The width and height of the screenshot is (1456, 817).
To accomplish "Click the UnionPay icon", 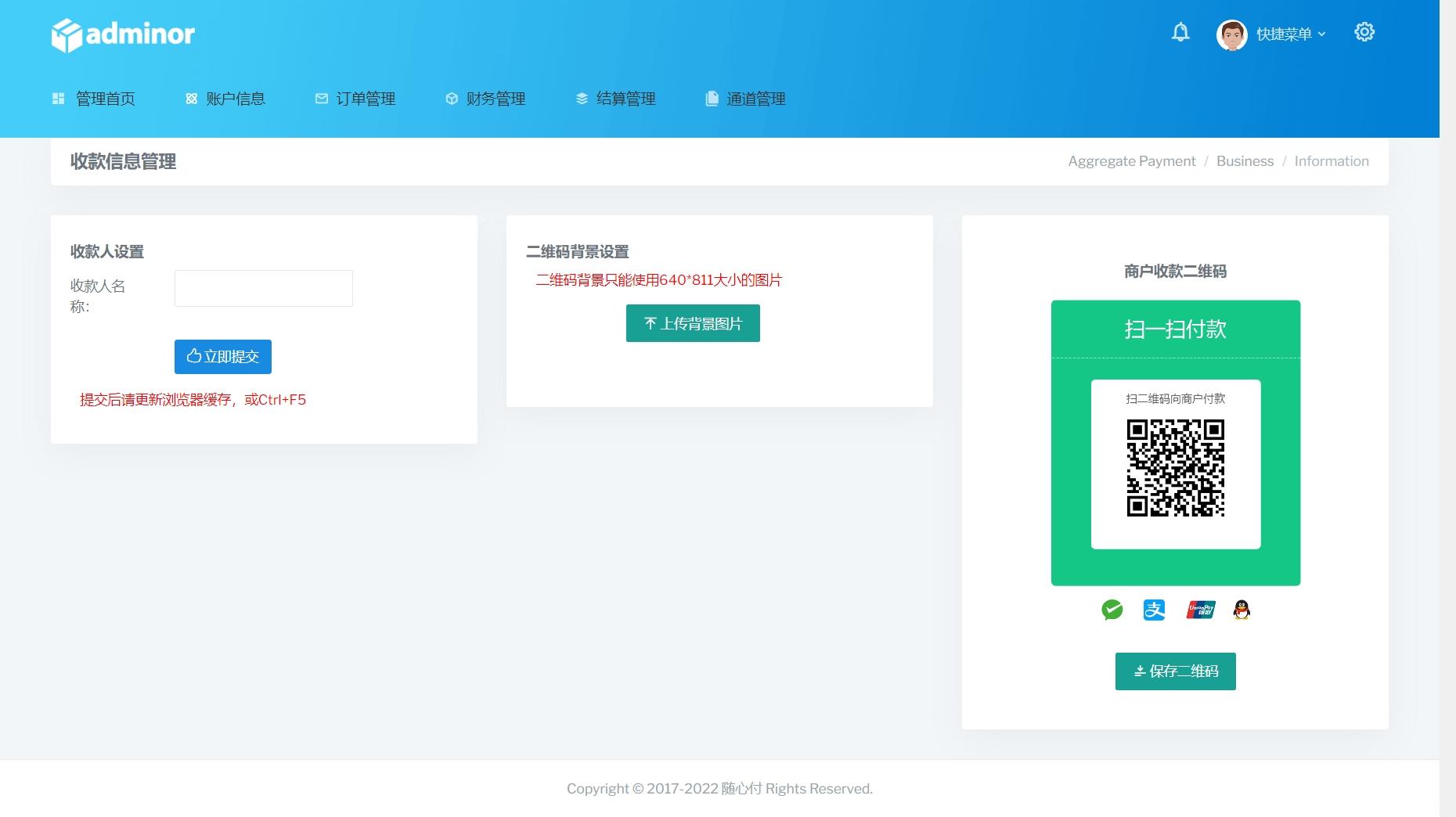I will coord(1201,610).
